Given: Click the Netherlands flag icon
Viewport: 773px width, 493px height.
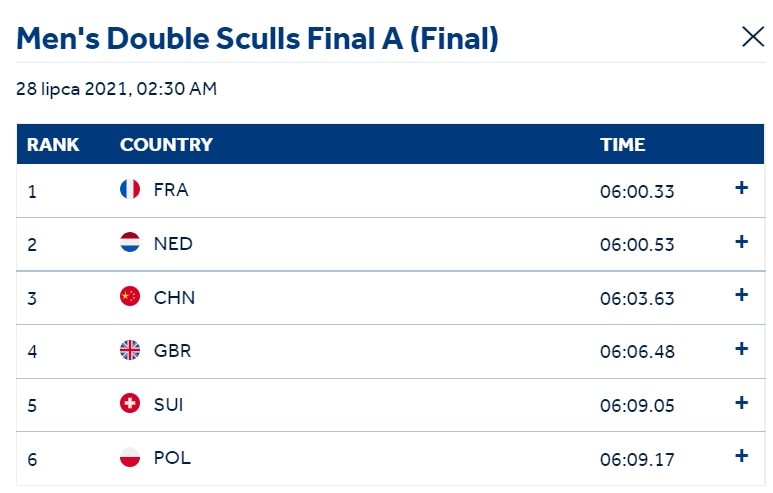Looking at the screenshot, I should 130,242.
